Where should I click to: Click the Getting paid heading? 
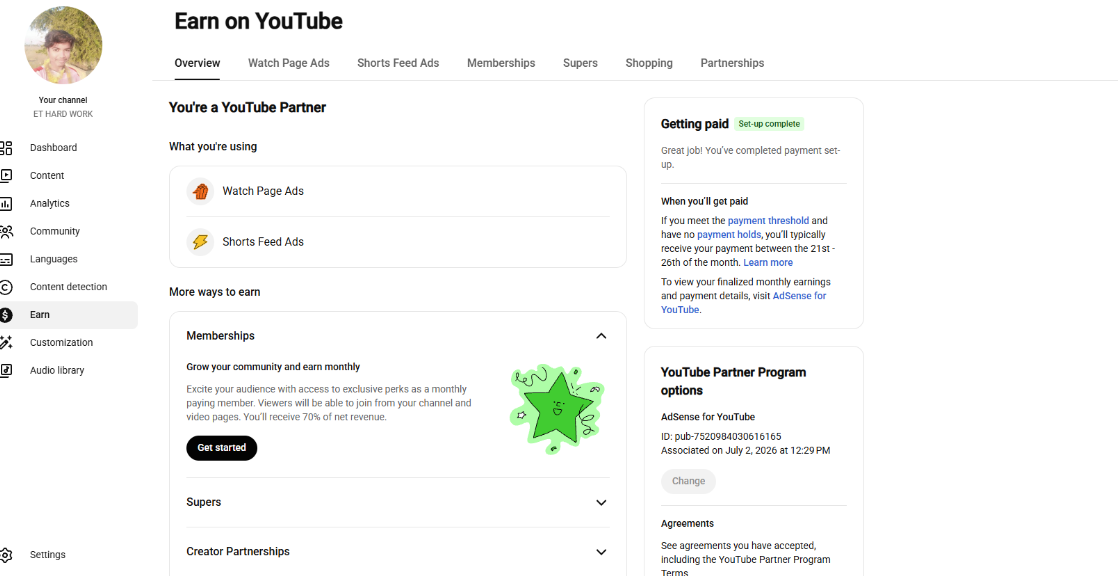[x=694, y=123]
